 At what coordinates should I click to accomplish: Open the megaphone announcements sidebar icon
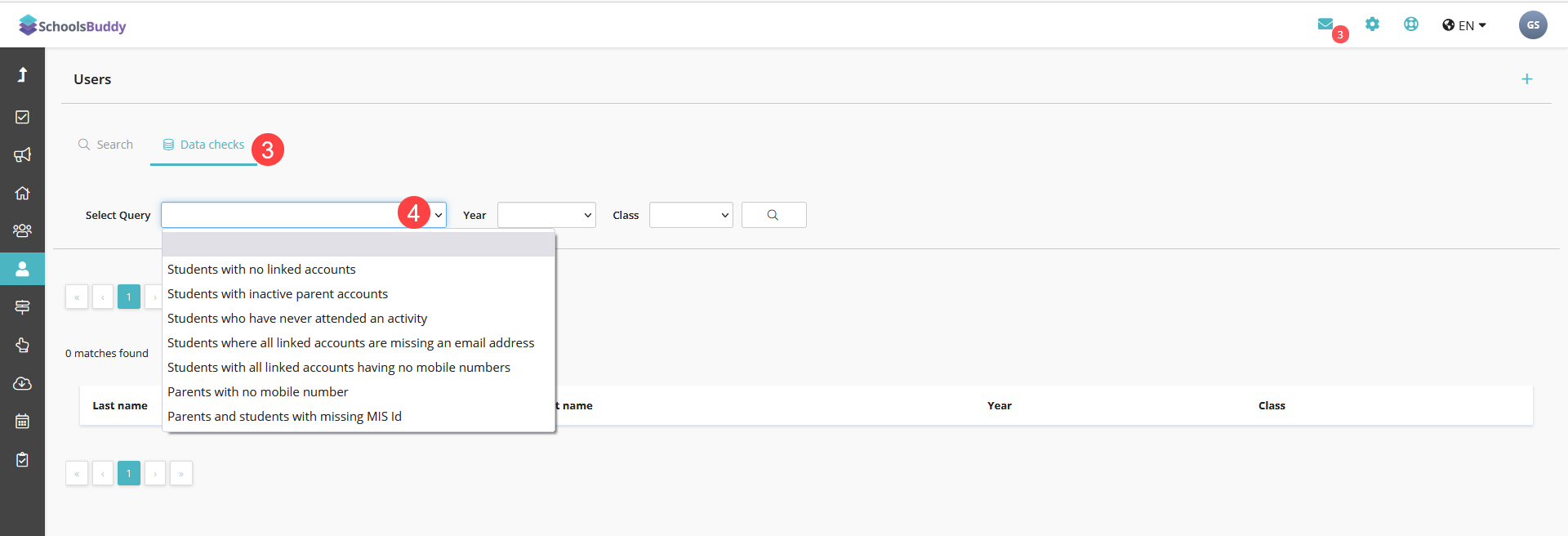click(x=22, y=154)
